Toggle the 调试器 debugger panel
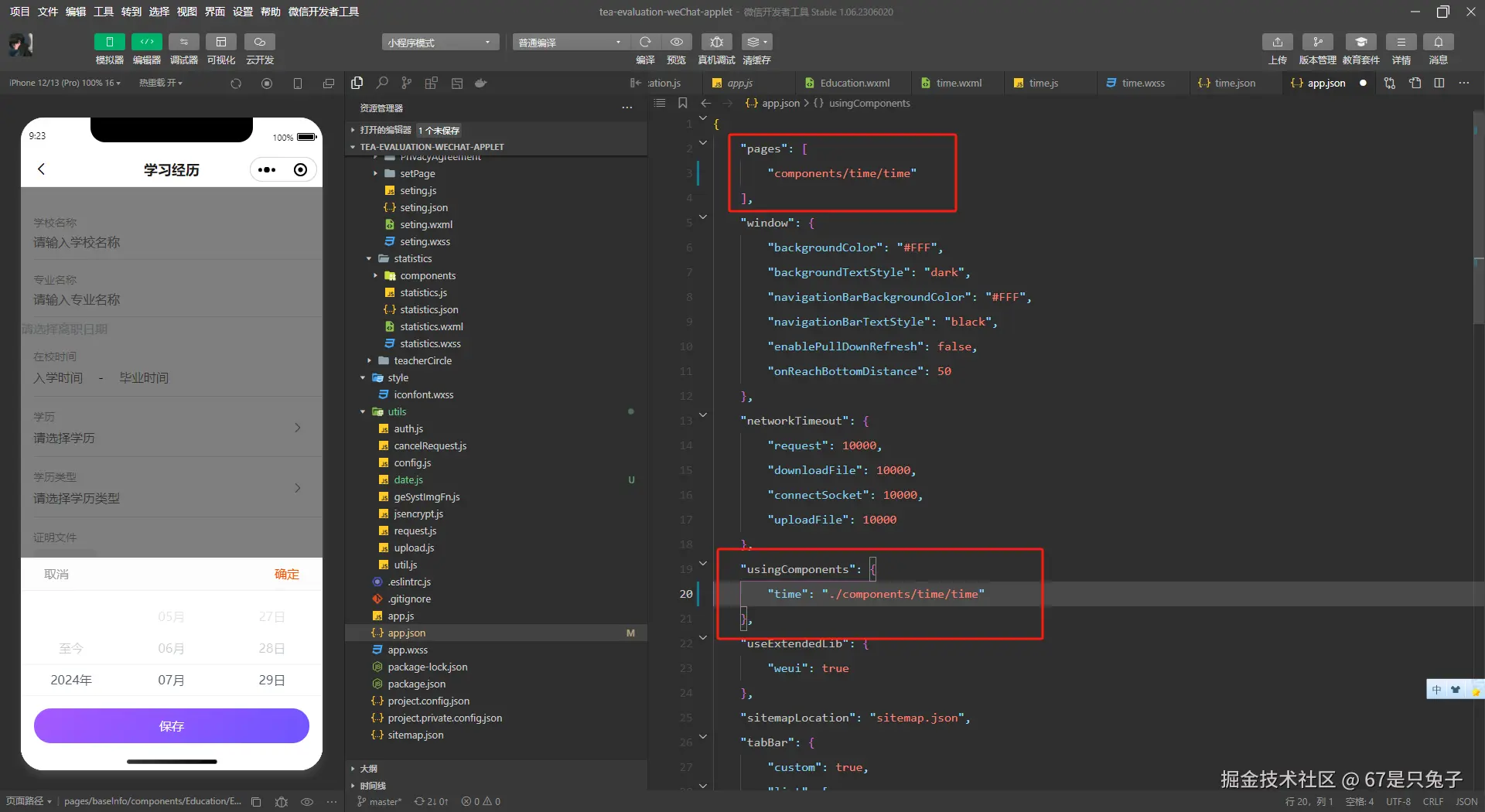1485x812 pixels. (183, 42)
